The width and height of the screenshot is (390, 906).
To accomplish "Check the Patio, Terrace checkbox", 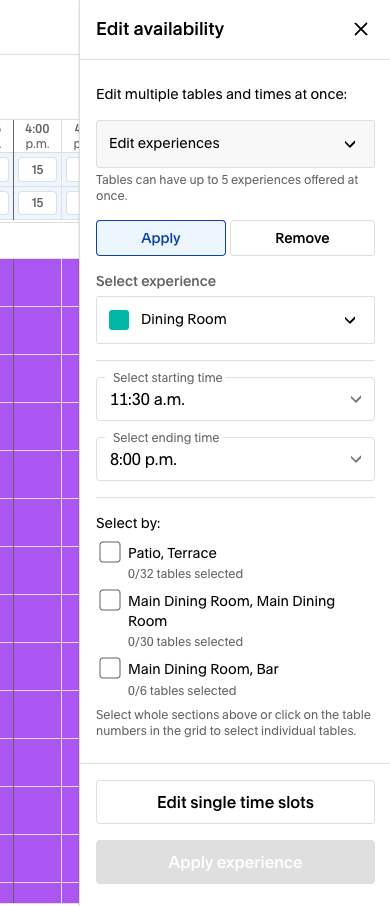I will point(110,552).
